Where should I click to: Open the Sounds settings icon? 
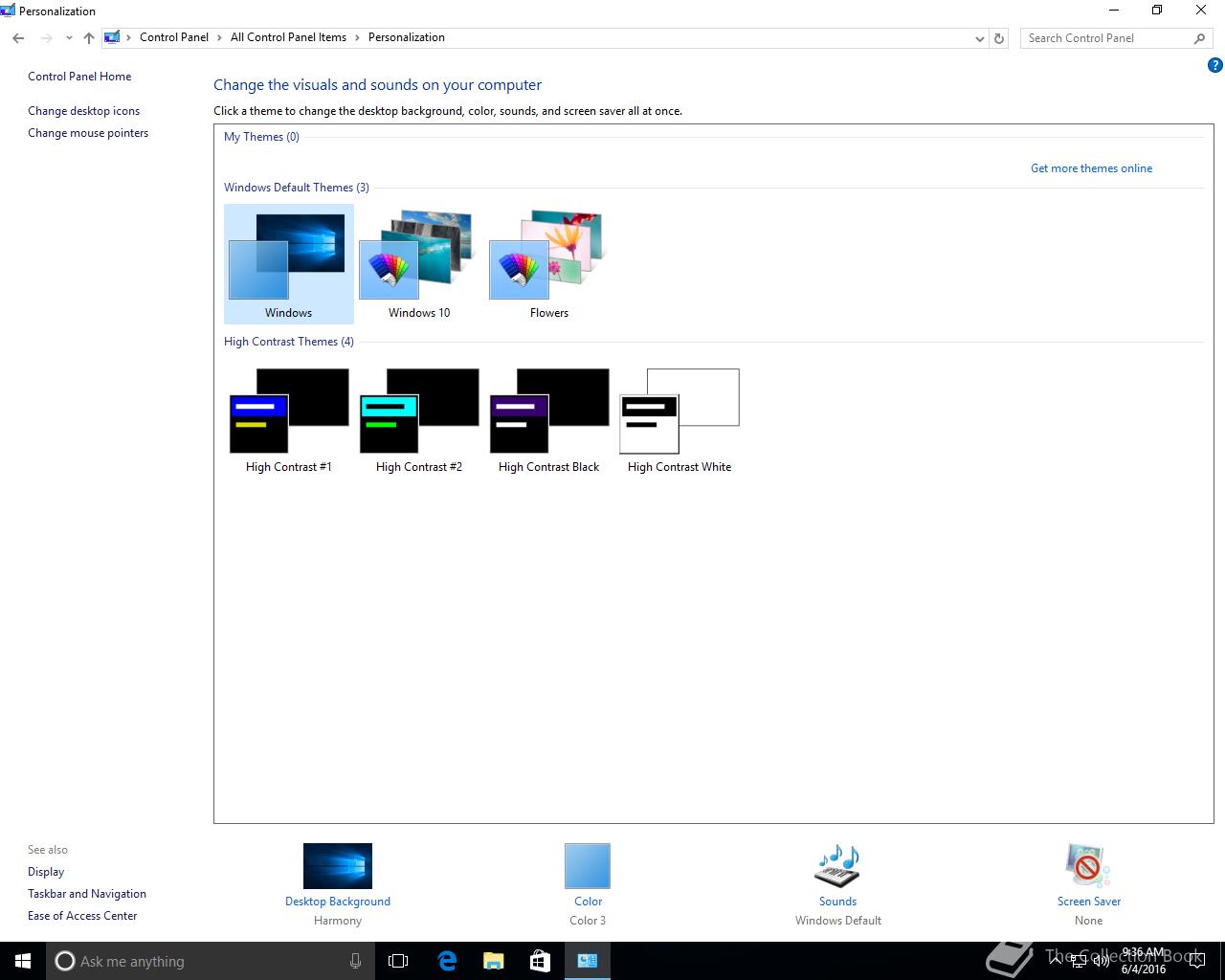(837, 866)
